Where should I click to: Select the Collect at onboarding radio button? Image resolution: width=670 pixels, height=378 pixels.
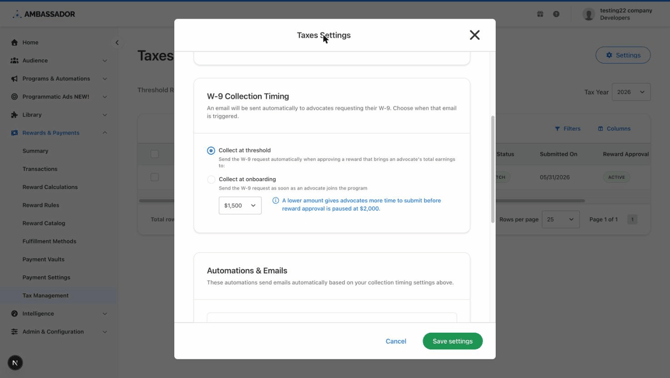211,179
